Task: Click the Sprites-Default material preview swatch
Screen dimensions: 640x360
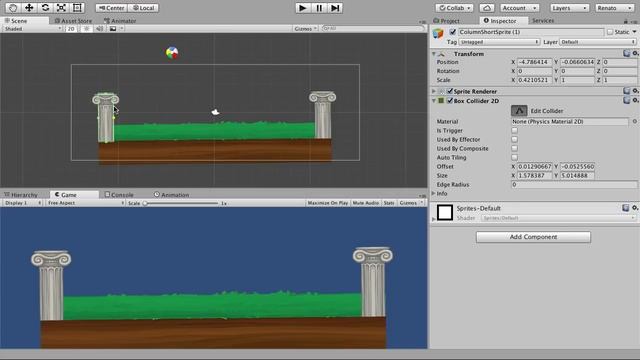Action: click(x=445, y=212)
